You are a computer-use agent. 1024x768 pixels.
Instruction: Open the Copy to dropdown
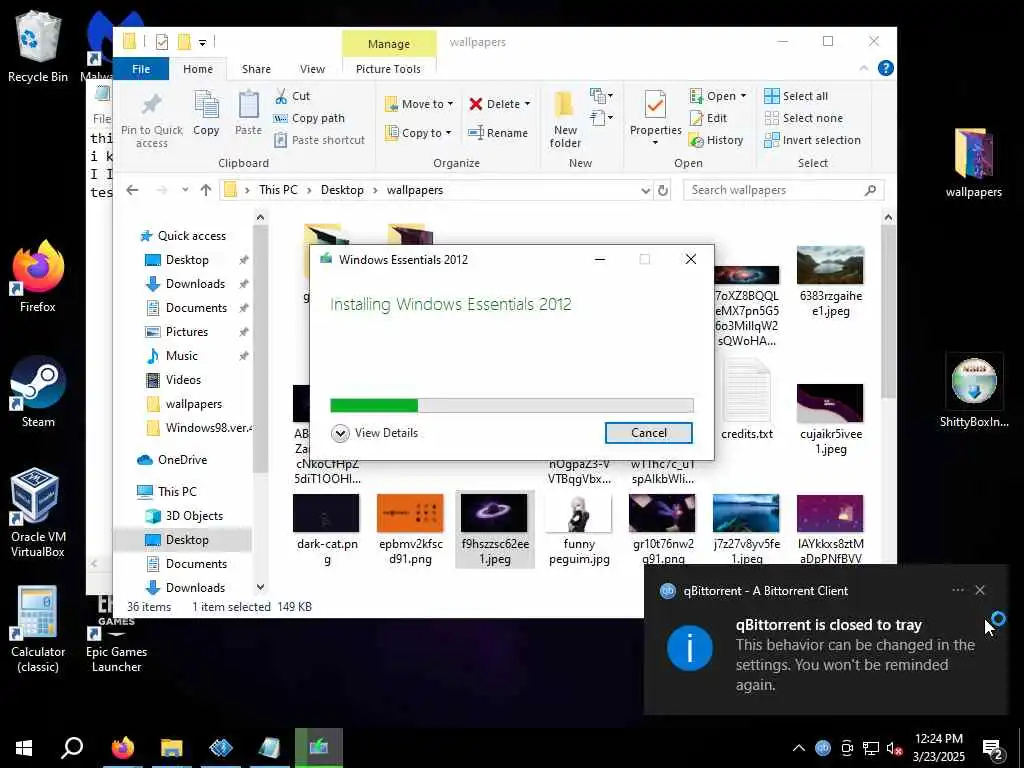[418, 133]
